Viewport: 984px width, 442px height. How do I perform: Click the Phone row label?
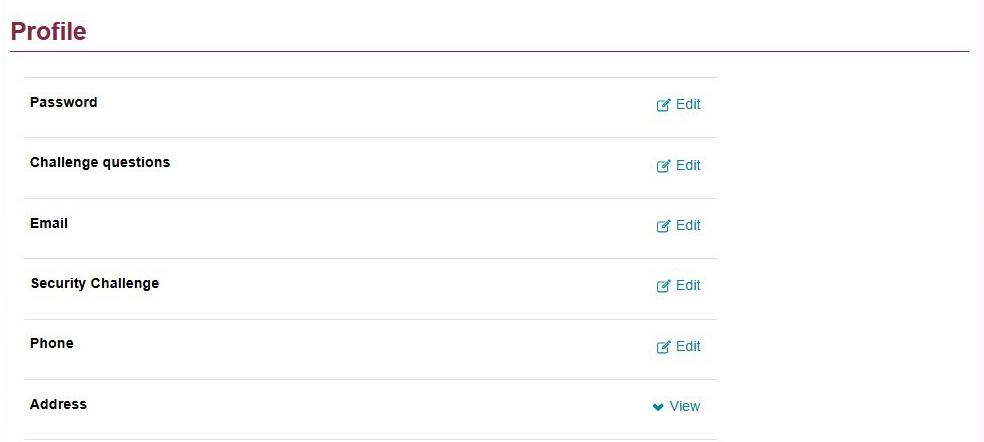52,343
